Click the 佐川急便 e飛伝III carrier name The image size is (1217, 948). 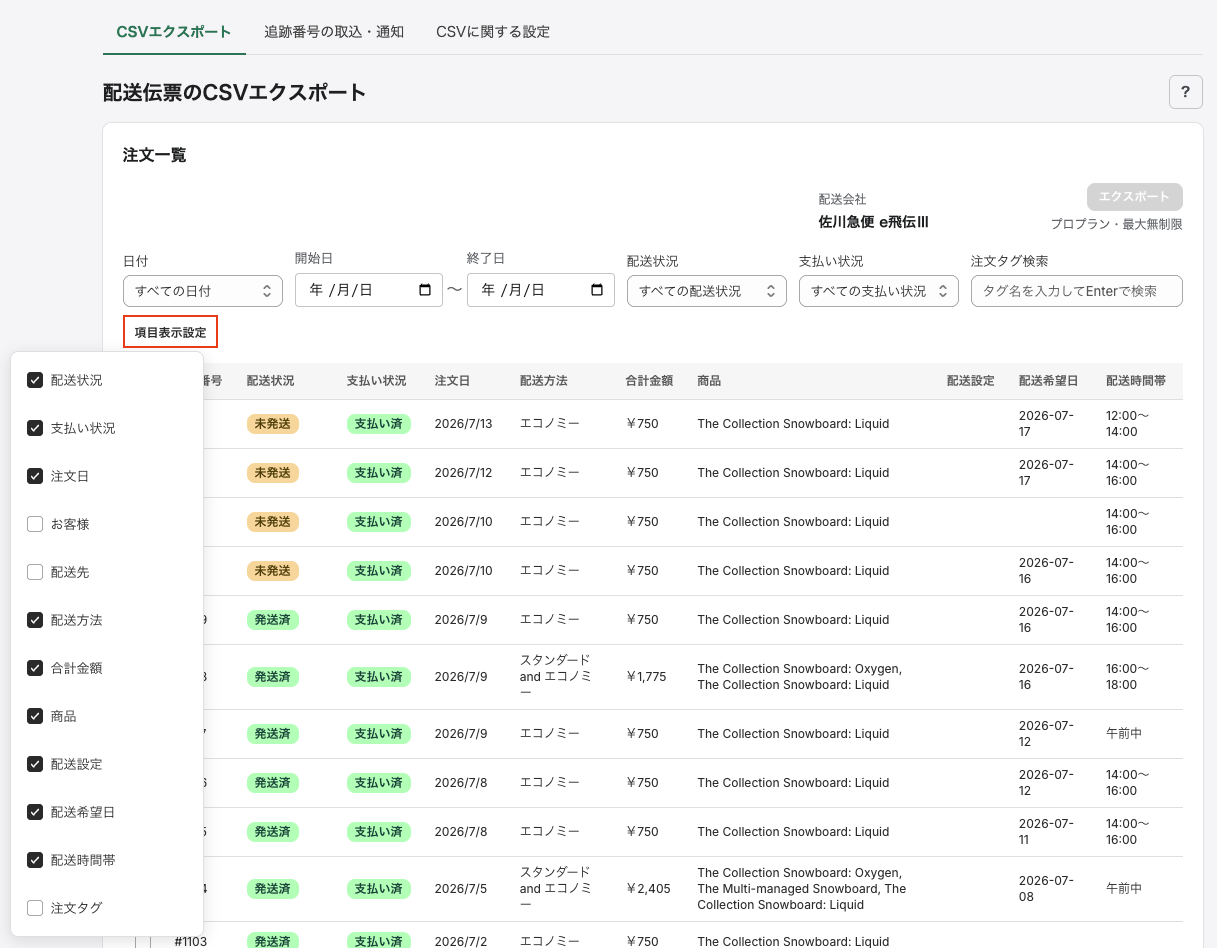pos(873,222)
